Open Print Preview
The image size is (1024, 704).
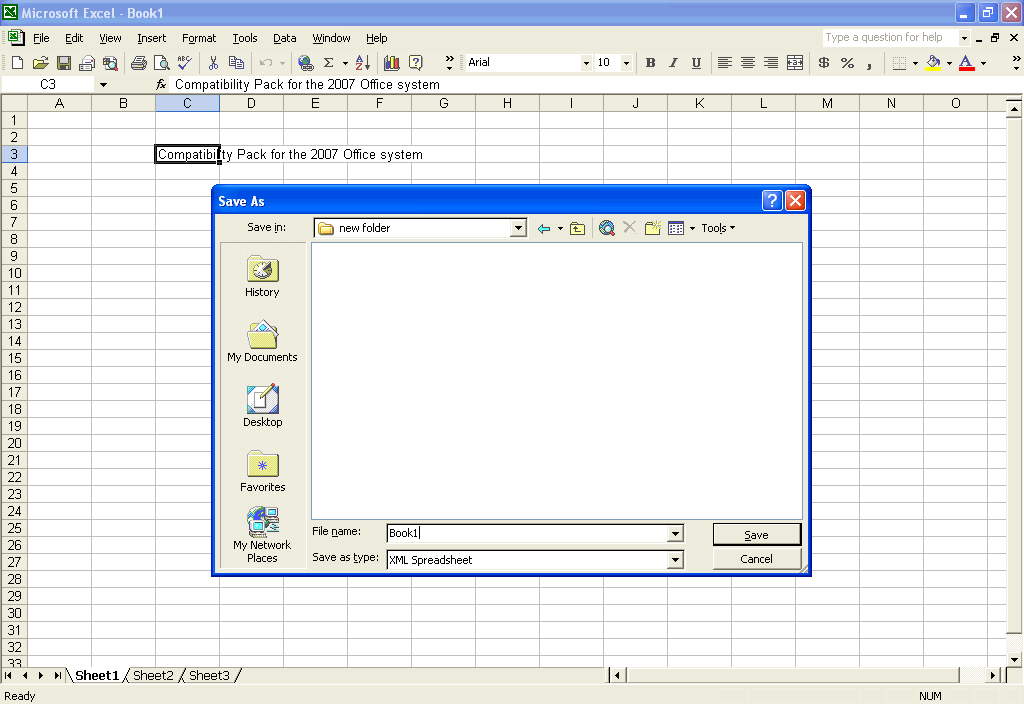click(161, 61)
